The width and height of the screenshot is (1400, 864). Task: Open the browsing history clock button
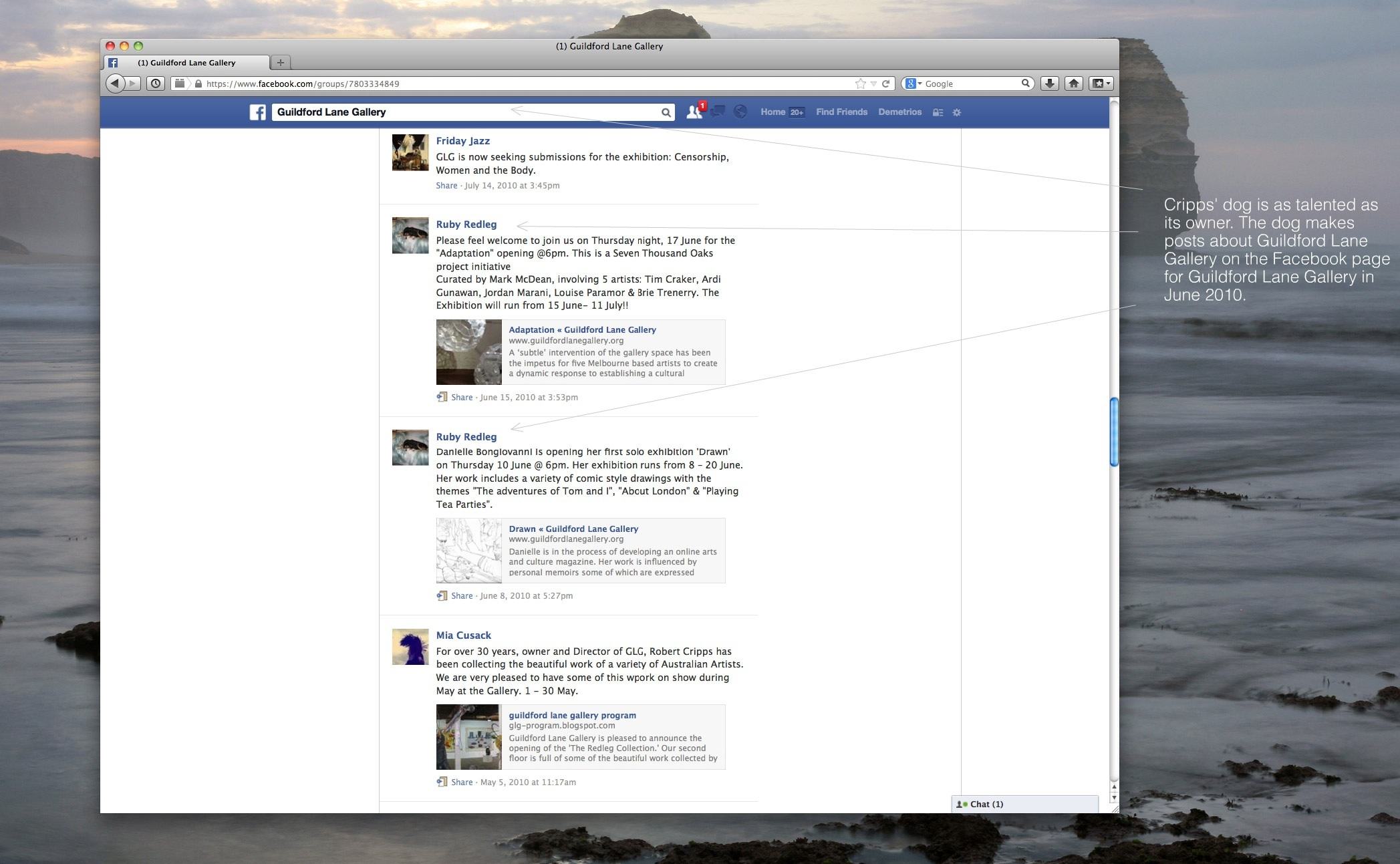point(156,84)
